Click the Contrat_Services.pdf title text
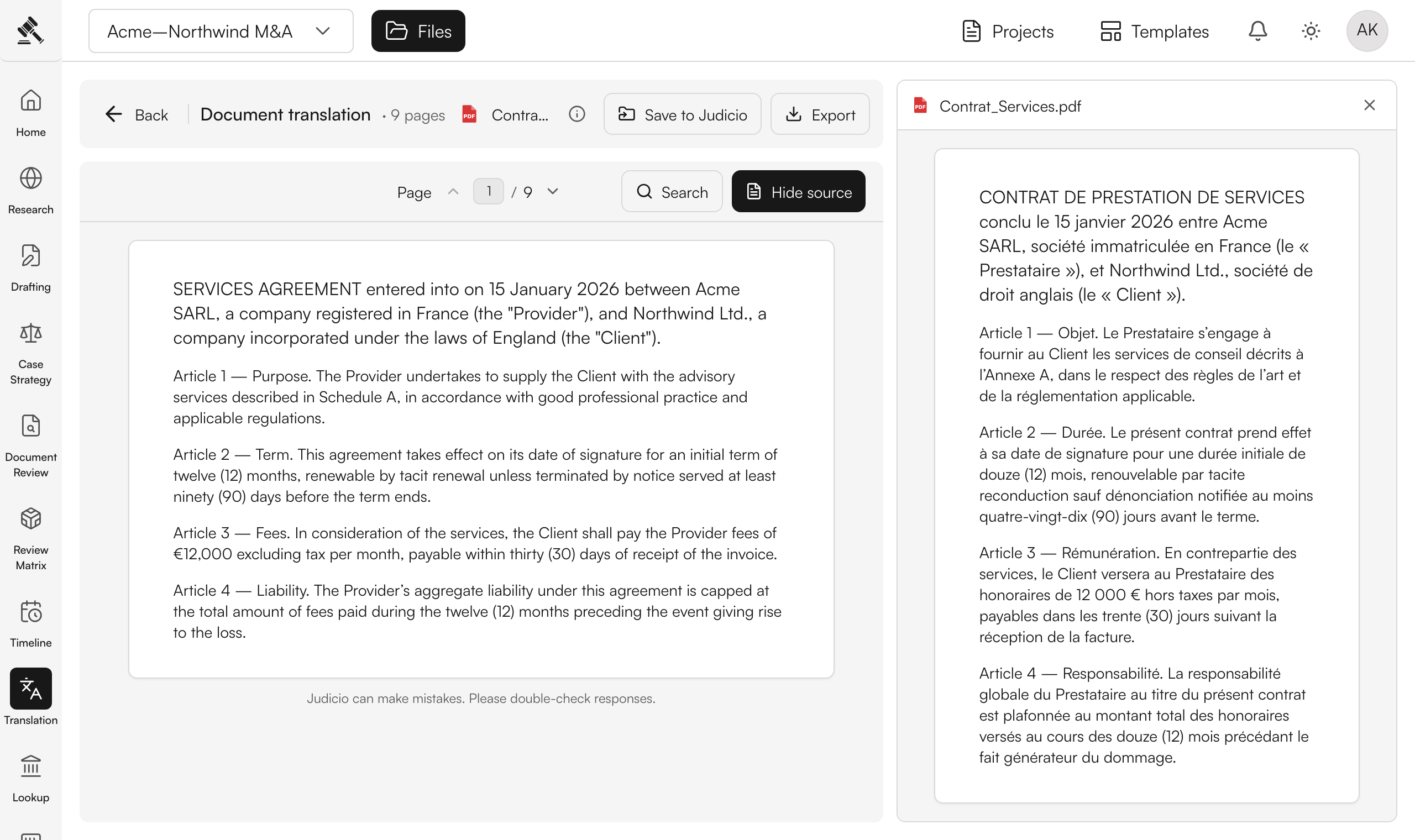 coord(1010,107)
